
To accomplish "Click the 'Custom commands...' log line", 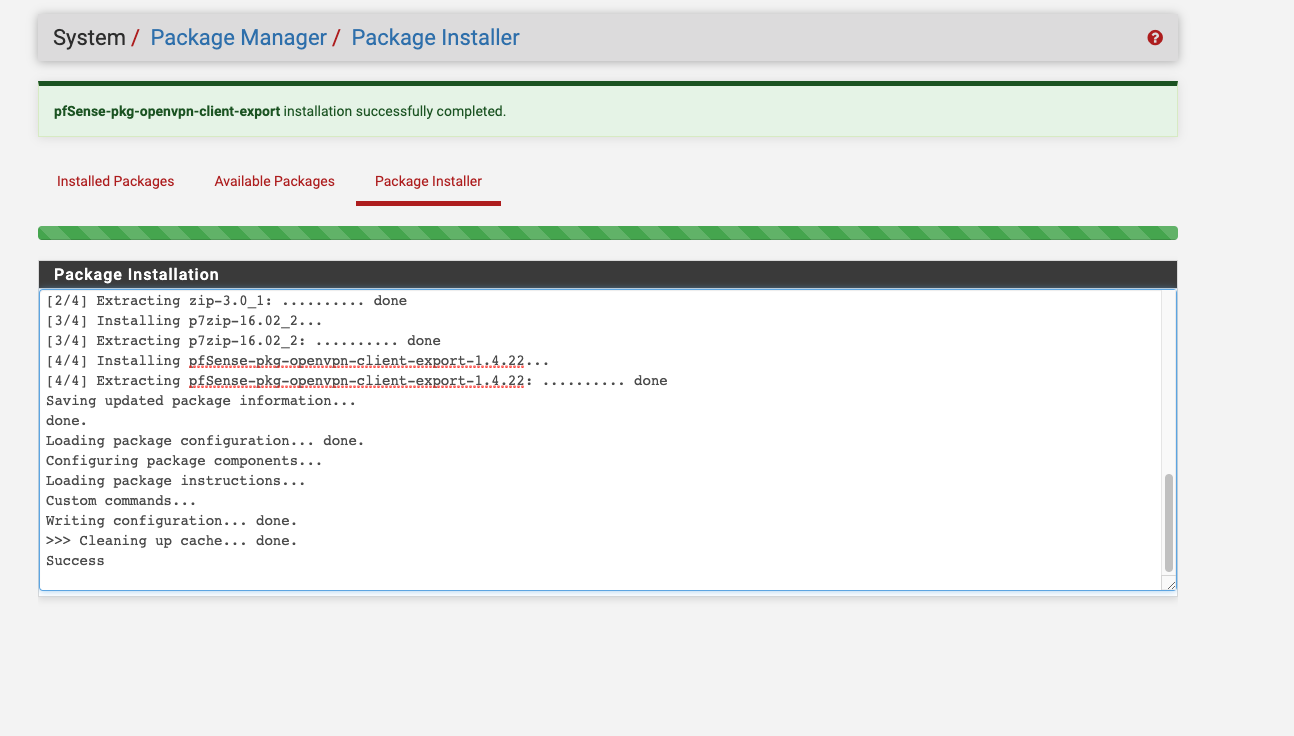I will tap(121, 501).
